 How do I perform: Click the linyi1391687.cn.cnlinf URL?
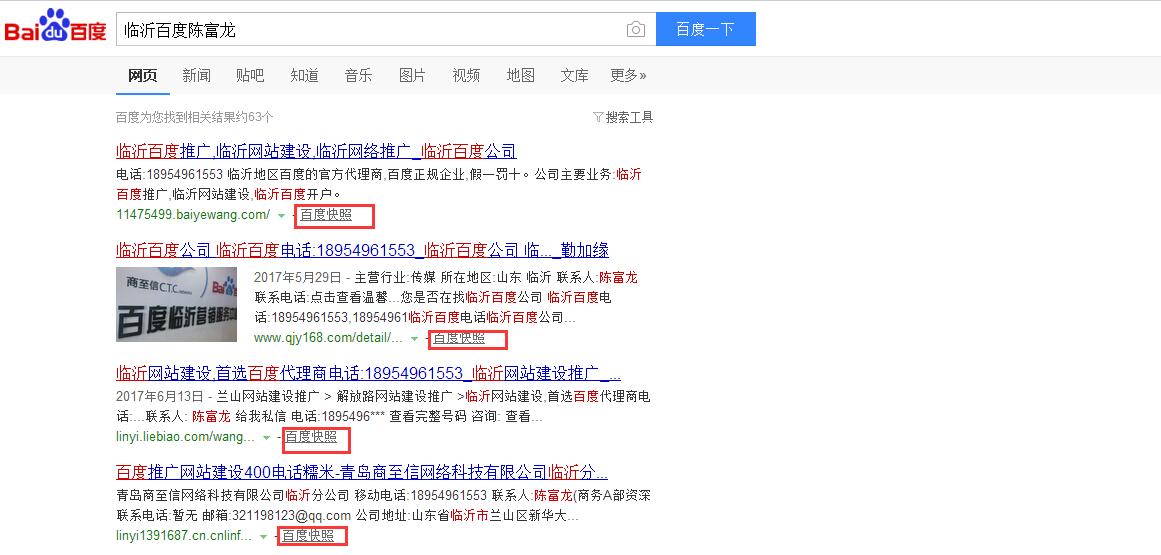click(x=184, y=536)
